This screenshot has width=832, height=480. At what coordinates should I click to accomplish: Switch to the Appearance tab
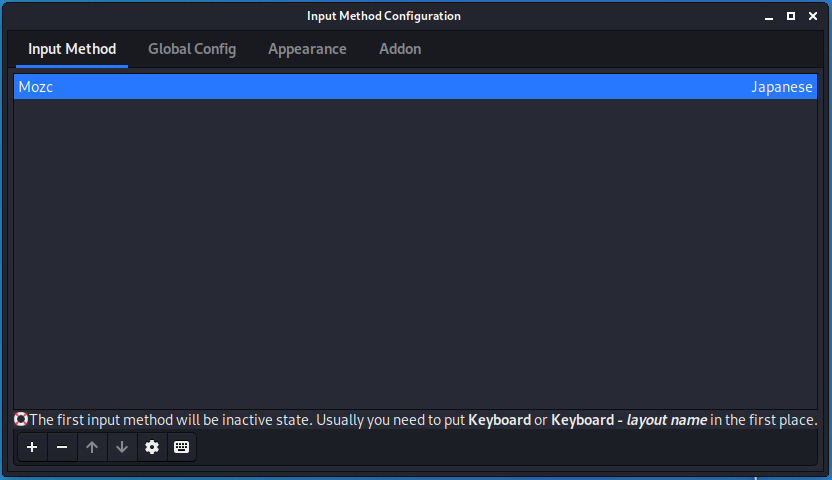[307, 49]
